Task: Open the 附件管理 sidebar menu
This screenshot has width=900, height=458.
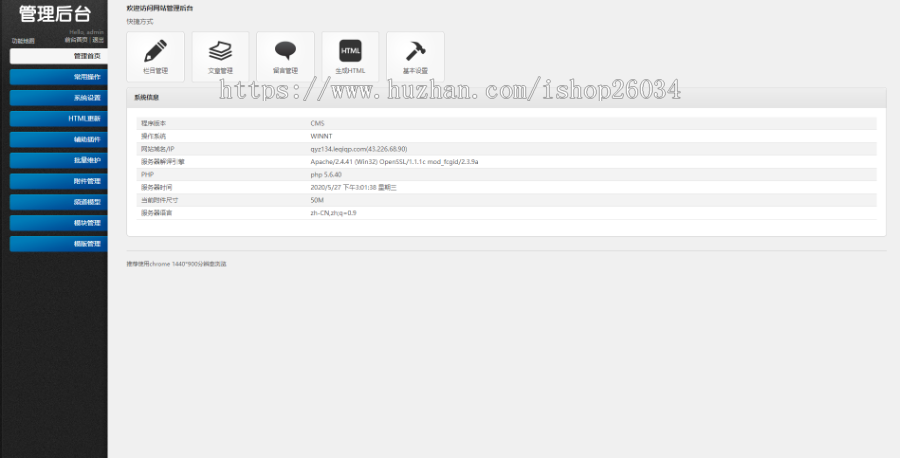Action: coord(59,181)
